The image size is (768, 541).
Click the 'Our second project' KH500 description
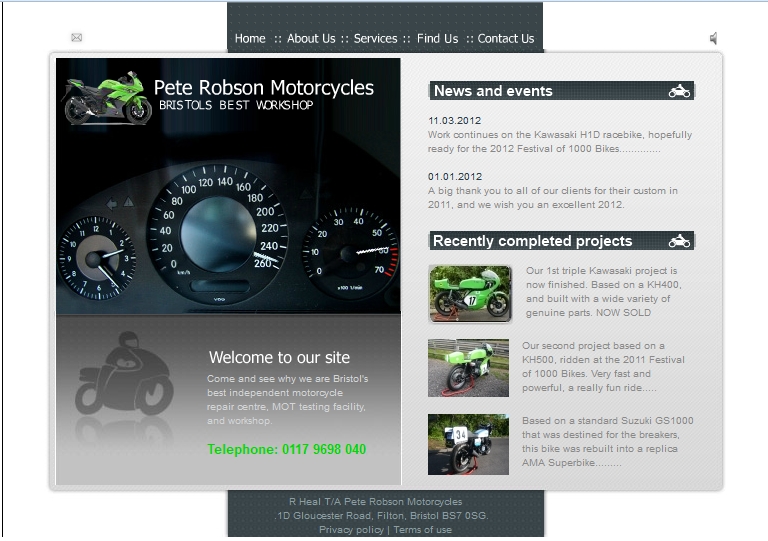(603, 367)
